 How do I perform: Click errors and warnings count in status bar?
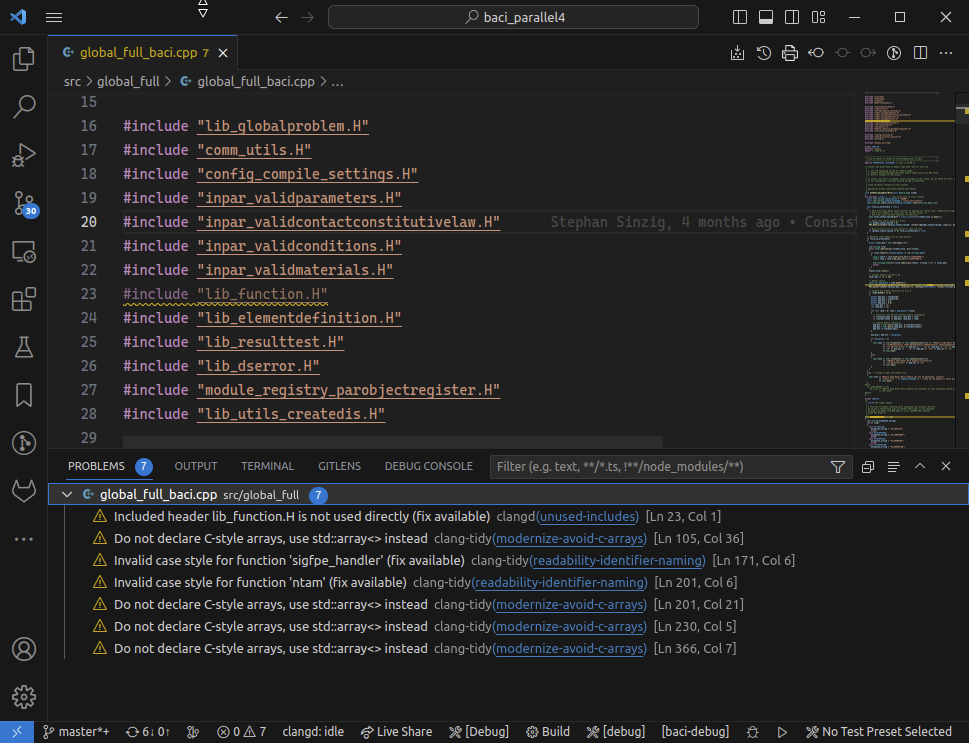pyautogui.click(x=242, y=732)
